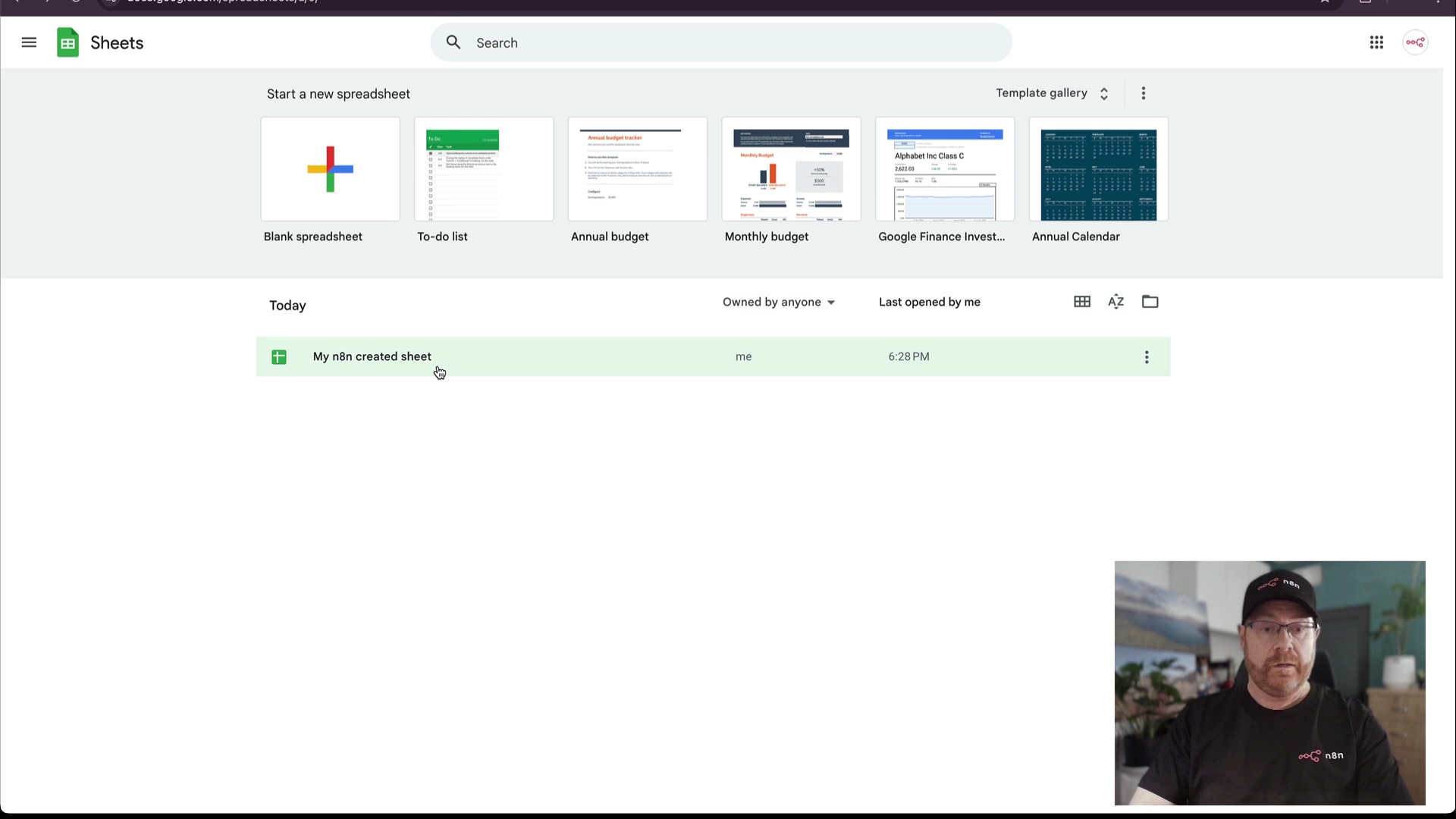The width and height of the screenshot is (1456, 819).
Task: Click the Sheets logo icon
Action: click(x=67, y=42)
